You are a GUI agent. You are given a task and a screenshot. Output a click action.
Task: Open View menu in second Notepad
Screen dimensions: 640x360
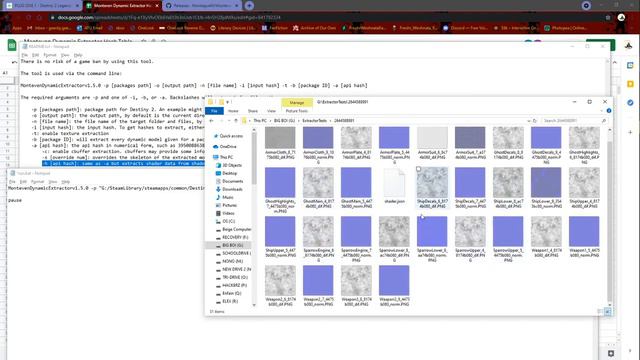53,182
